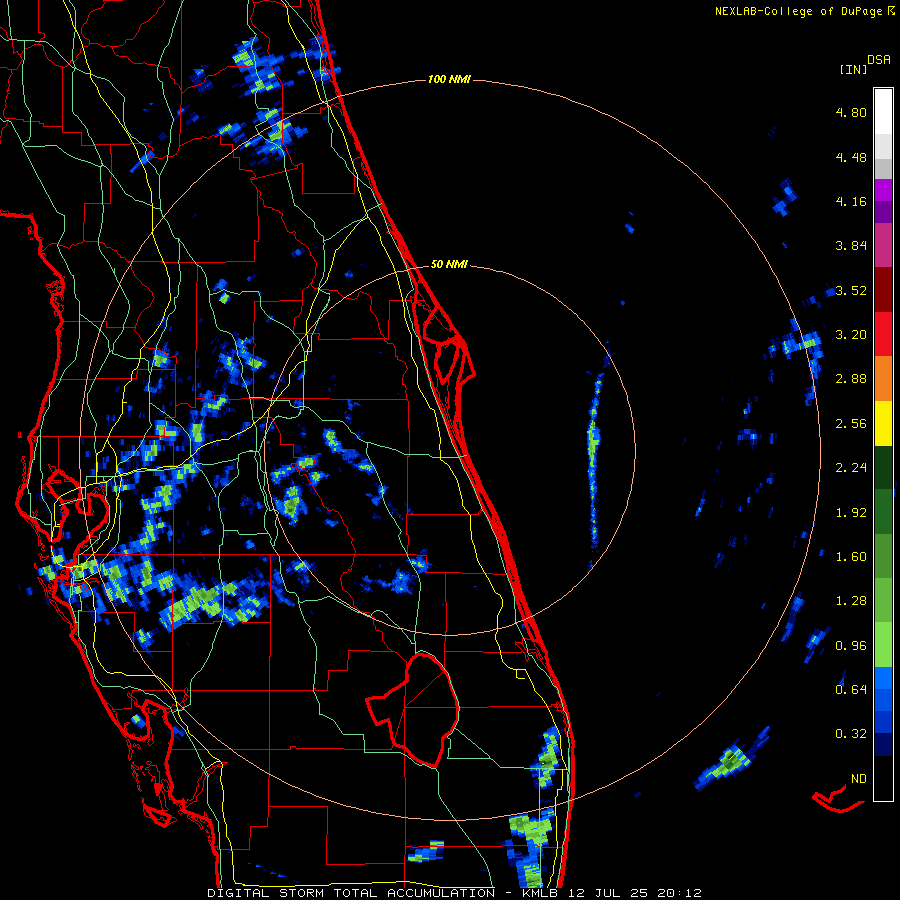Click the [IN] units label
This screenshot has height=900, width=900.
pos(853,69)
